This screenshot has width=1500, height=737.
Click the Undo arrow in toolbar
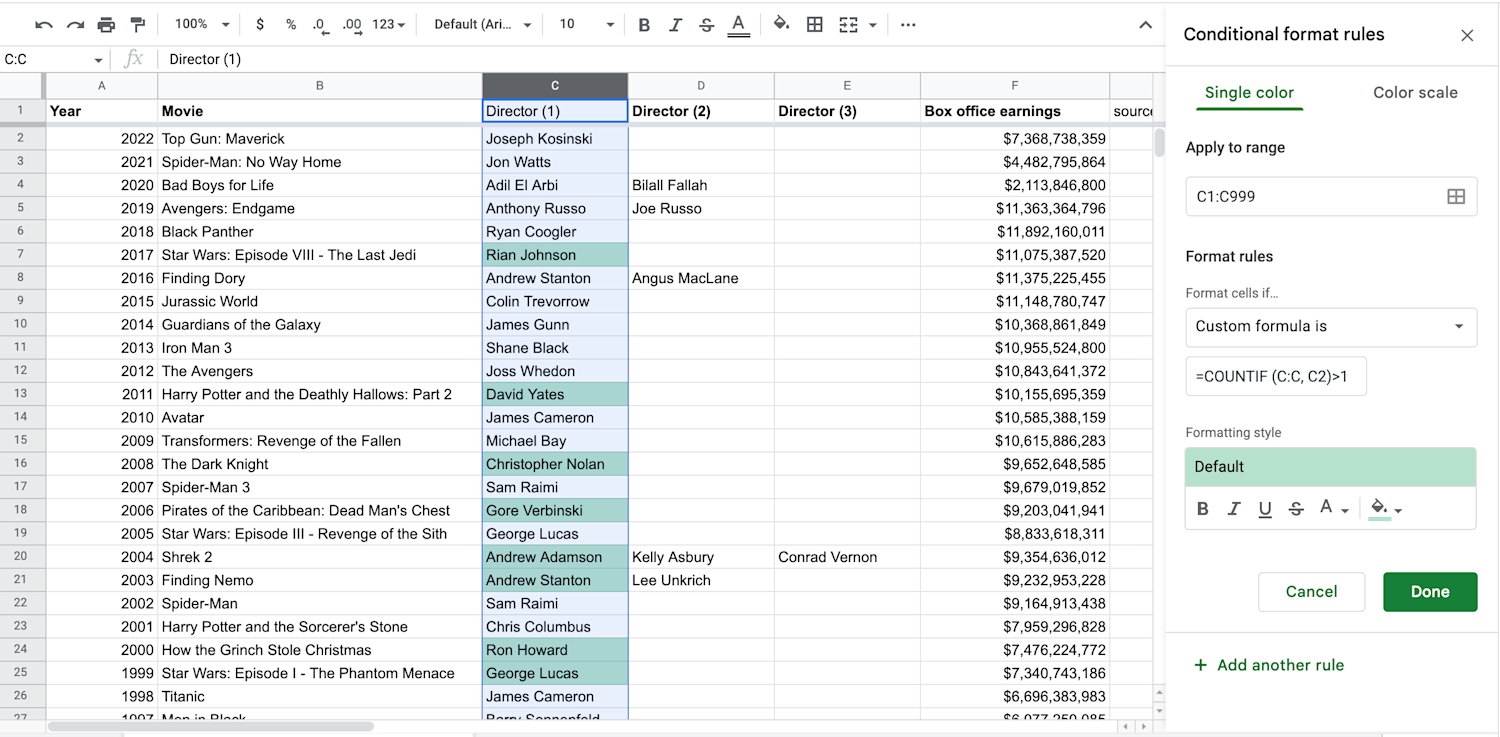tap(44, 24)
